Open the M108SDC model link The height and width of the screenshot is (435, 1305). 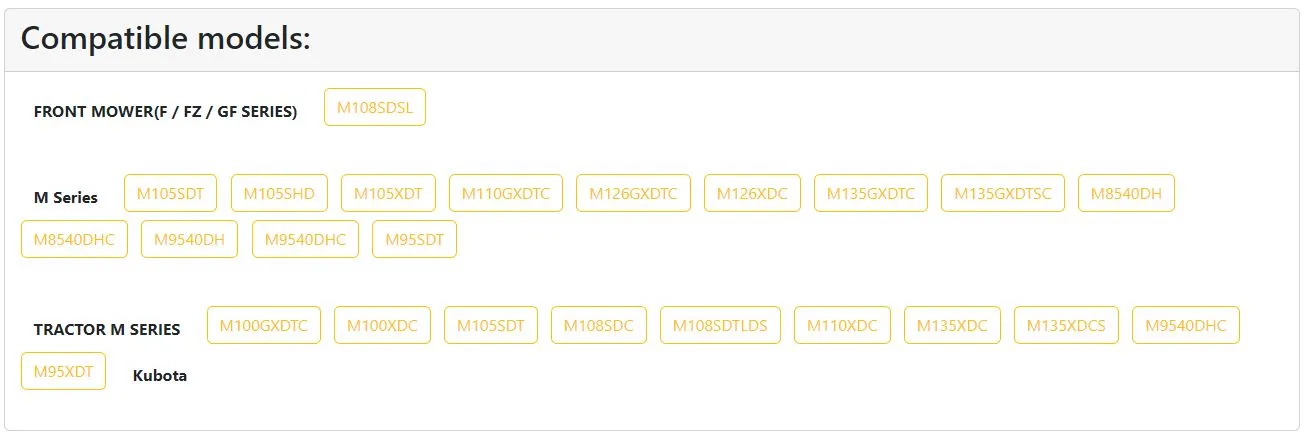(598, 325)
